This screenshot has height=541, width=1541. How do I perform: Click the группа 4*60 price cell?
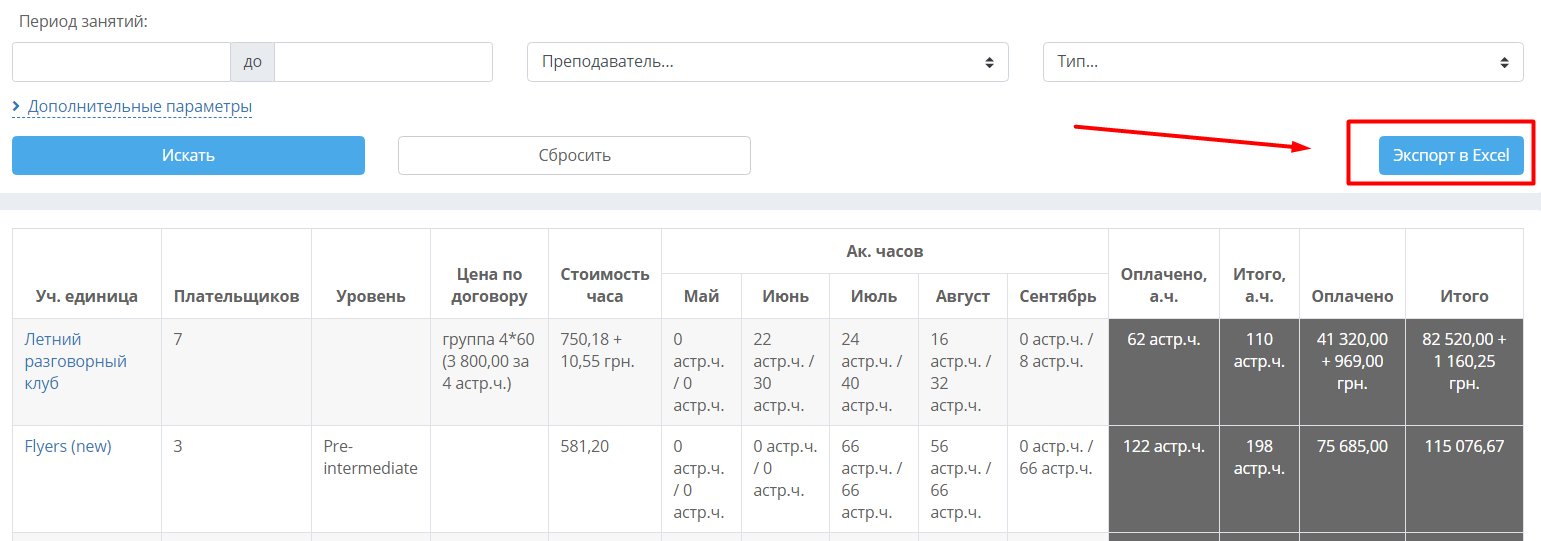coord(489,372)
